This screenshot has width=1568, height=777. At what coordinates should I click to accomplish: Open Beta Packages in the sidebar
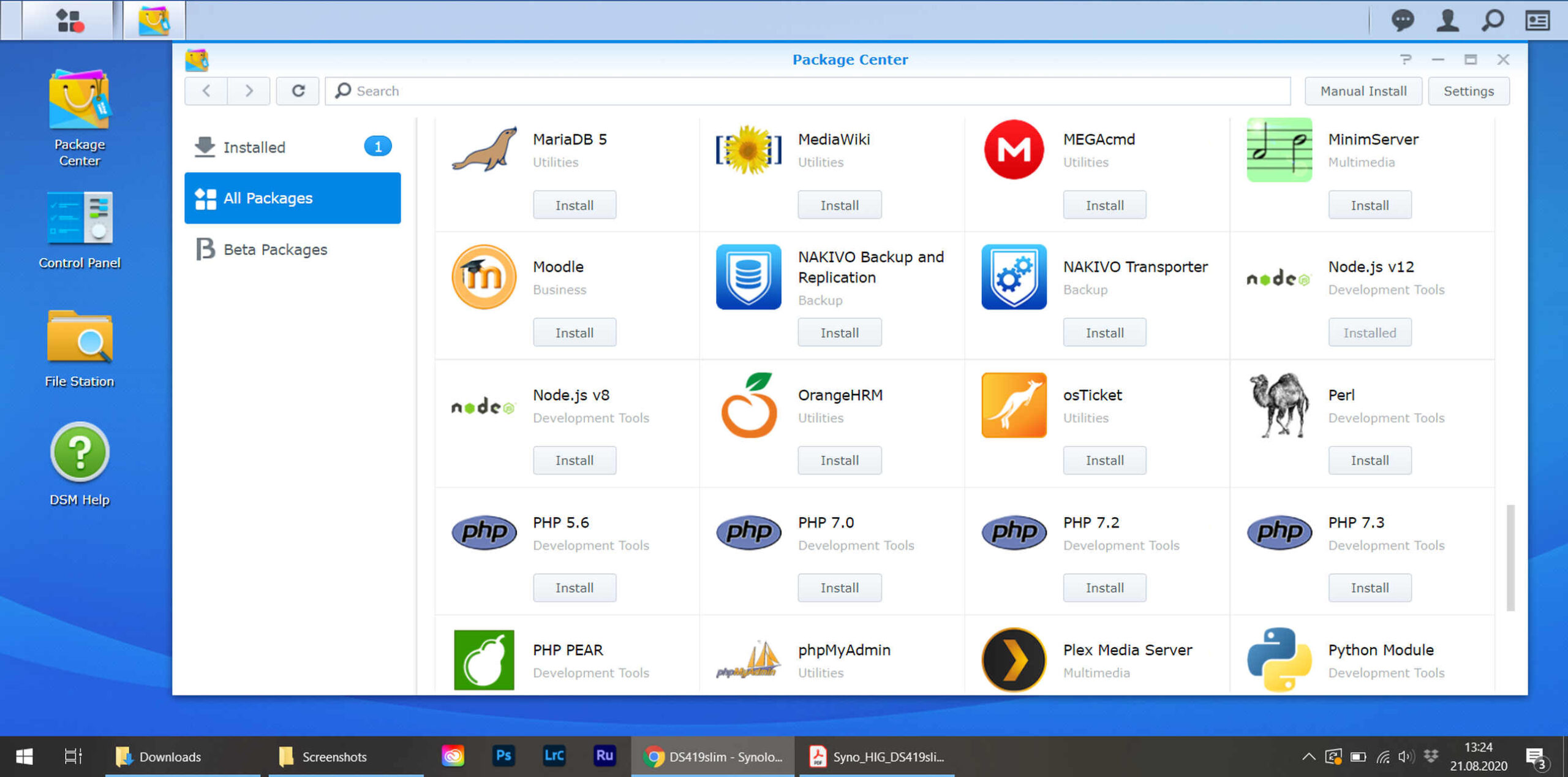pyautogui.click(x=293, y=249)
